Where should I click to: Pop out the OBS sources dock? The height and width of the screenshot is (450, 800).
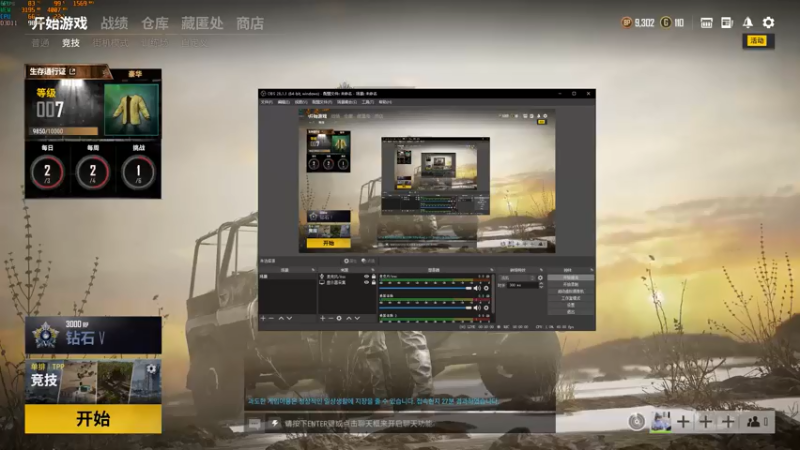pyautogui.click(x=372, y=270)
